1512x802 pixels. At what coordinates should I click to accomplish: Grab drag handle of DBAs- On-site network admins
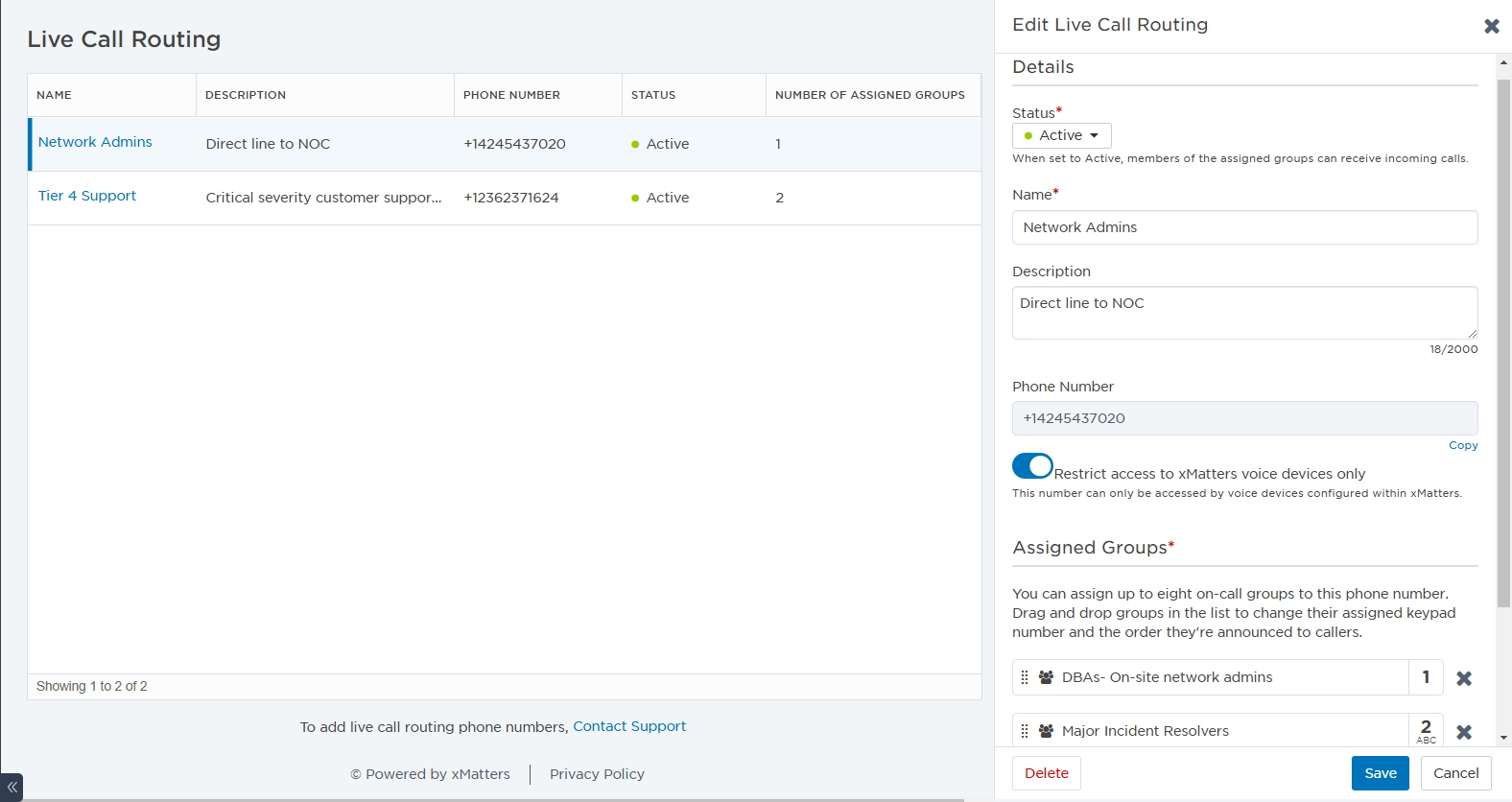click(1025, 677)
